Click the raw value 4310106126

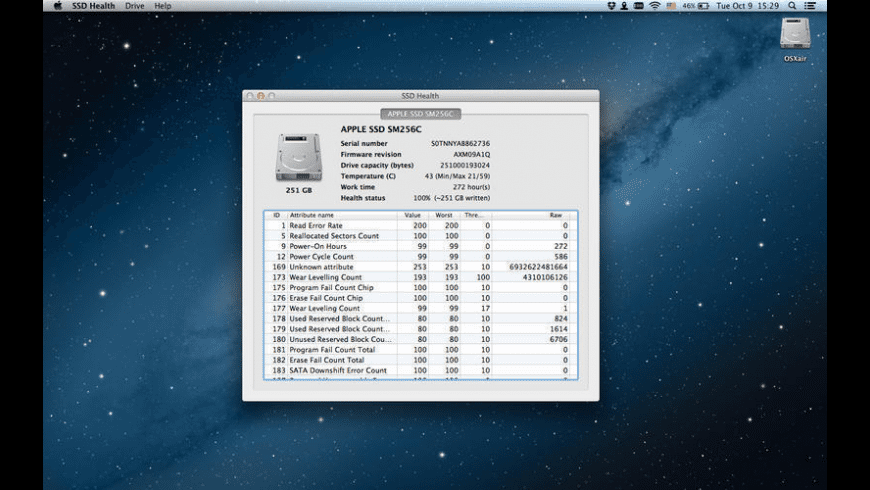pos(545,277)
